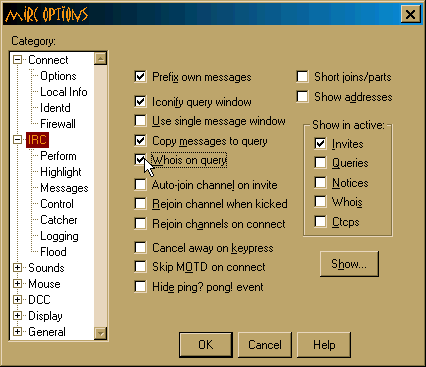426x367 pixels.
Task: Open Flood settings
Action: pyautogui.click(x=53, y=252)
